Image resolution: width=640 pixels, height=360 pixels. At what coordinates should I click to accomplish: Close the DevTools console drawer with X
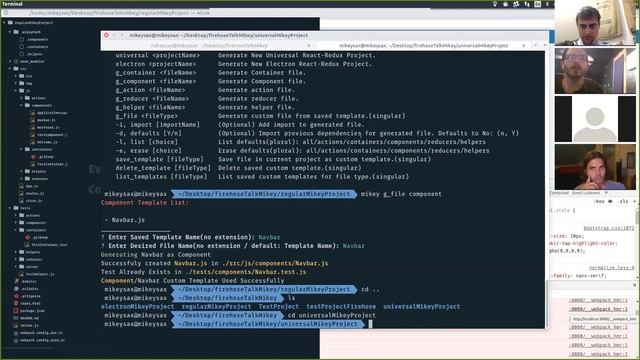click(634, 285)
